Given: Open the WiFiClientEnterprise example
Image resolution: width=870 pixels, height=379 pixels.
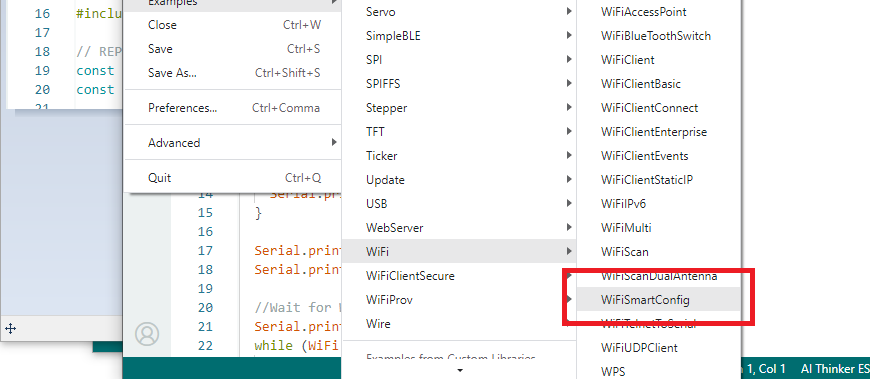Looking at the screenshot, I should (x=659, y=132).
